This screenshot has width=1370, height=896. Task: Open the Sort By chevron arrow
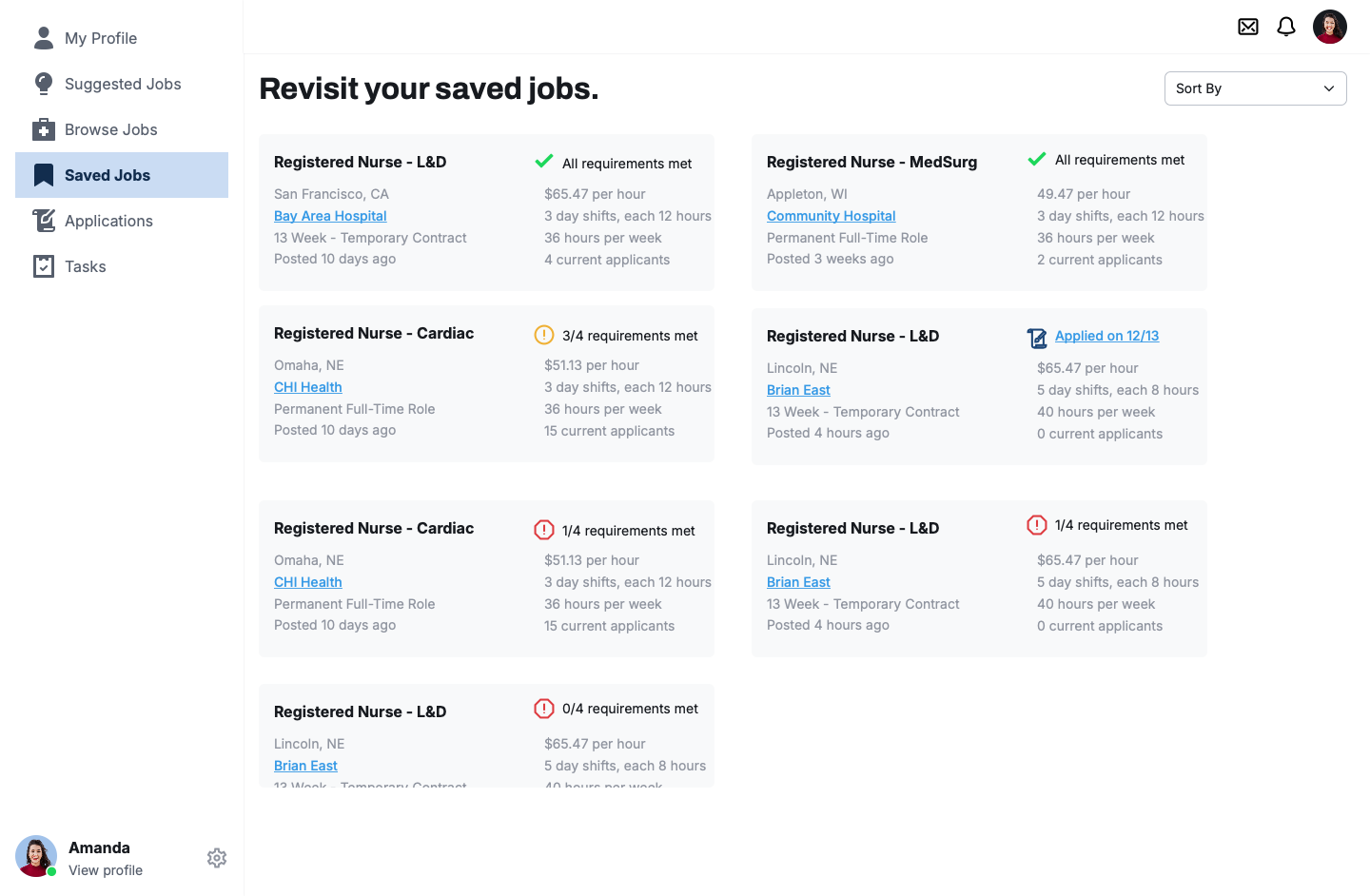1329,88
